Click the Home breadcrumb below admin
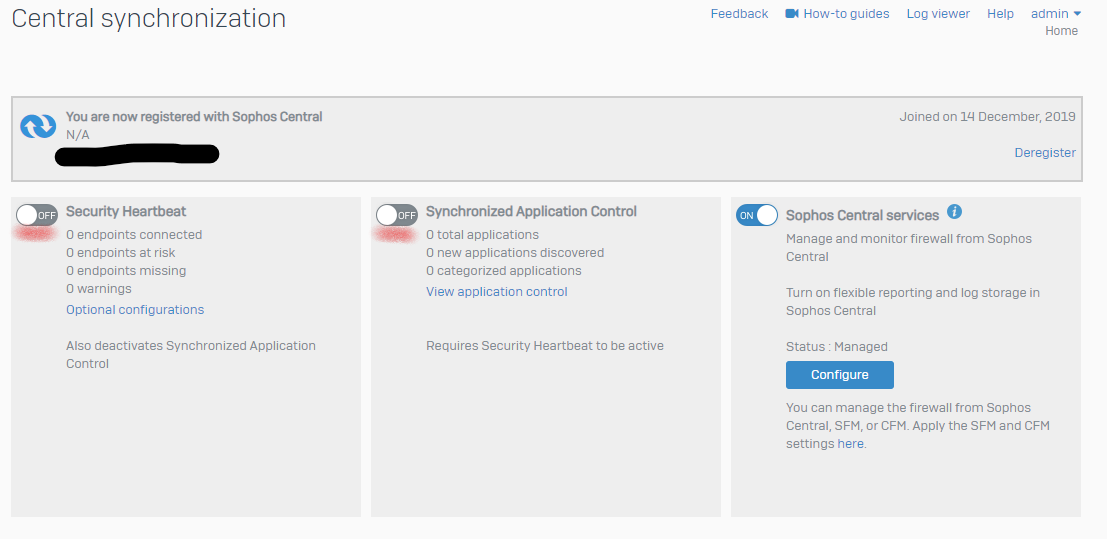The width and height of the screenshot is (1107, 539). coord(1061,31)
